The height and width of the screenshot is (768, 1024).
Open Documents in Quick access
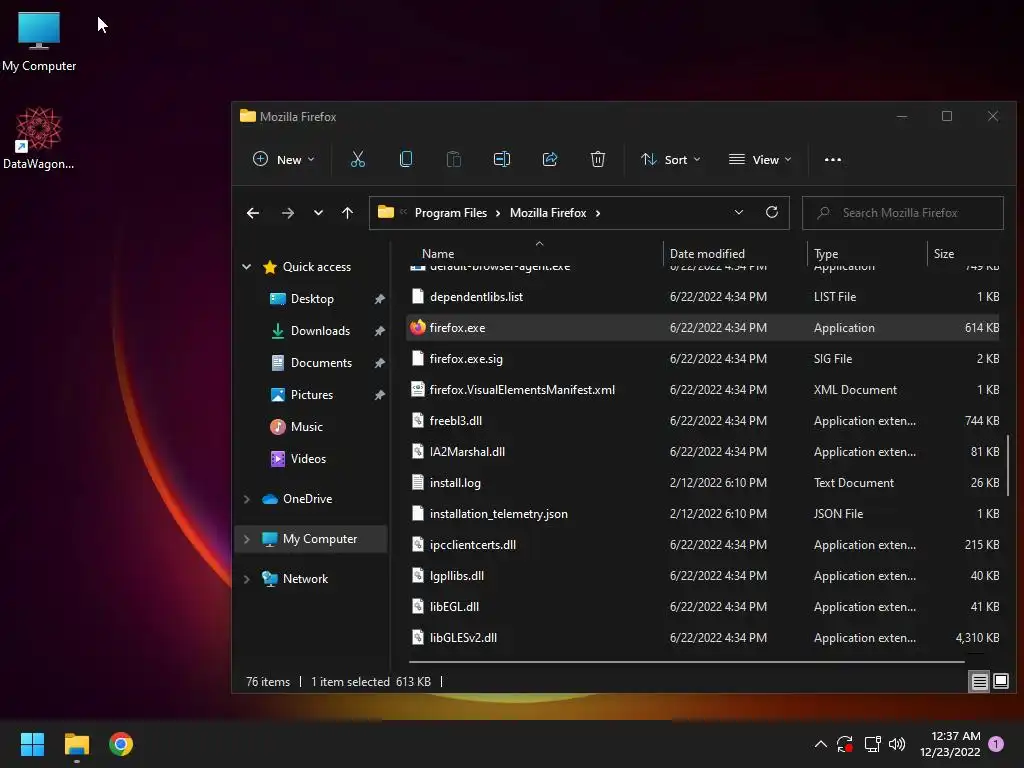[x=321, y=362]
